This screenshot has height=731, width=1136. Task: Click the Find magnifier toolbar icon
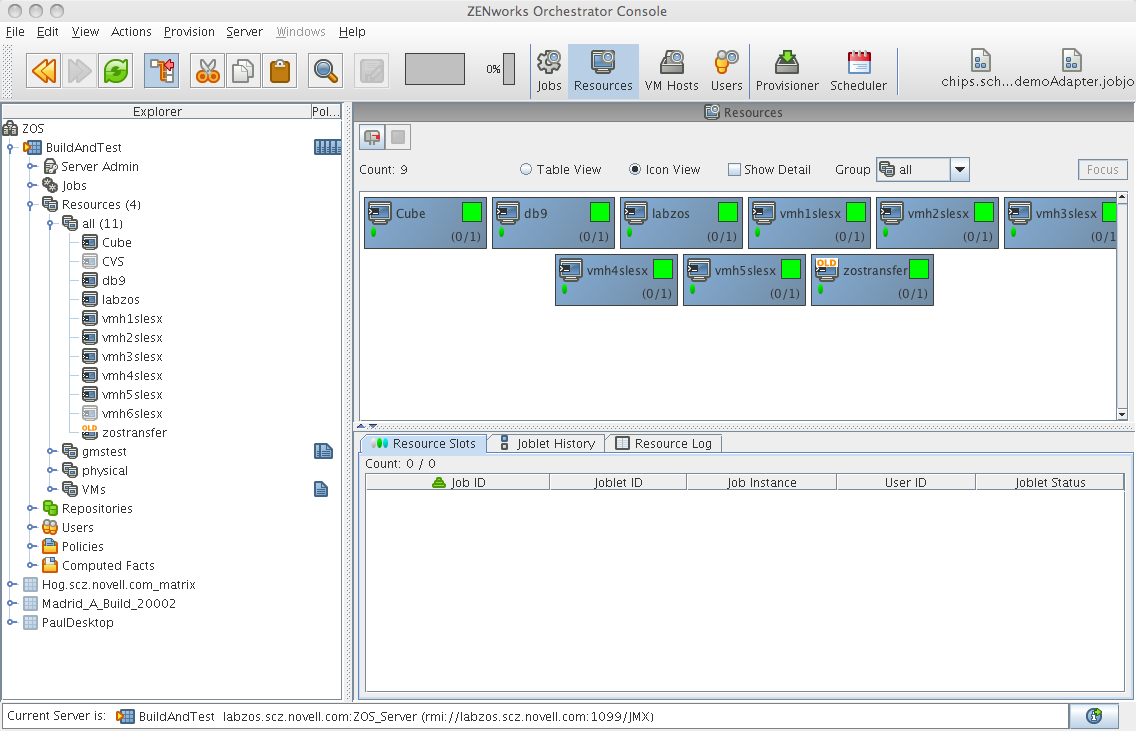[325, 70]
